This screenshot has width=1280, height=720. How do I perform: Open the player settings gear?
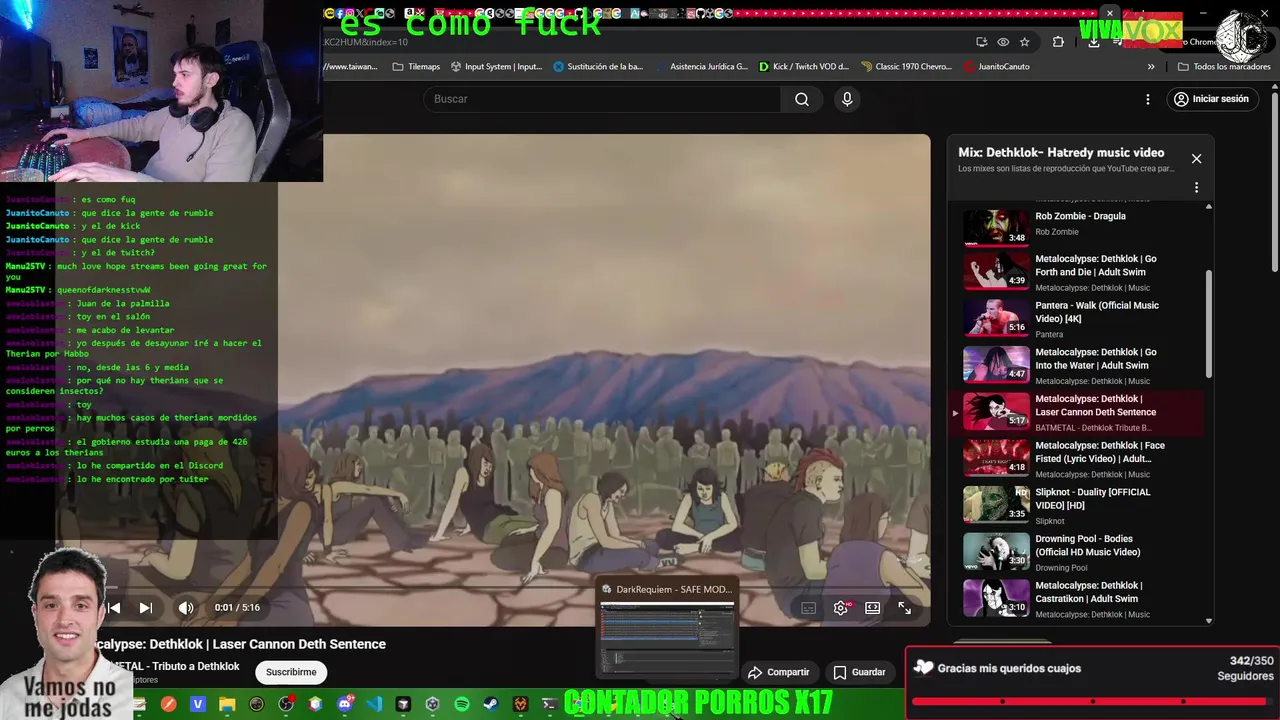841,607
